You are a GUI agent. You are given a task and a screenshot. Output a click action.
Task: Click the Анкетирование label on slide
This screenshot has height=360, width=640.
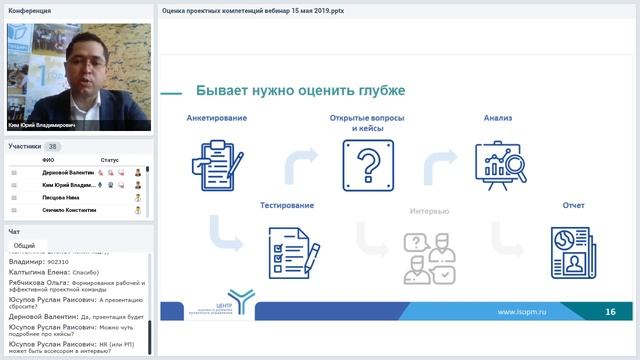[x=217, y=118]
